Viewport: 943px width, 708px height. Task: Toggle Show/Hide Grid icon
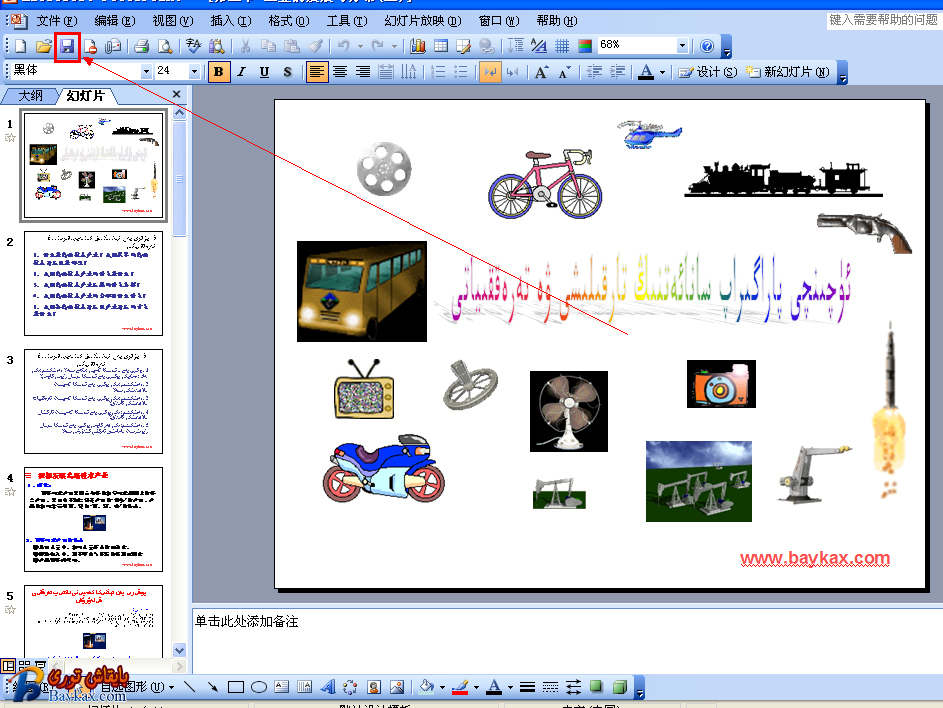[x=562, y=46]
